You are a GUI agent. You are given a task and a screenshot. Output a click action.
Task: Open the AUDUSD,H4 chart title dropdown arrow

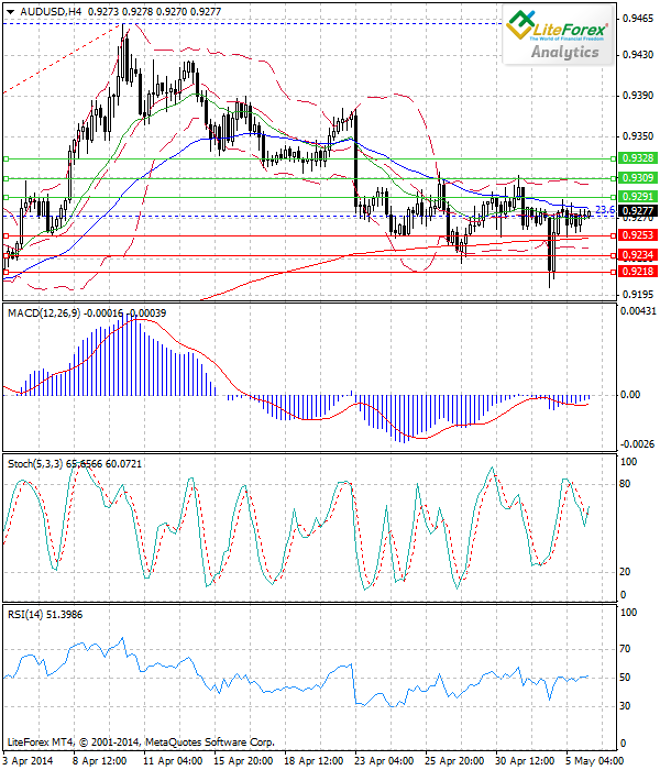(11, 11)
